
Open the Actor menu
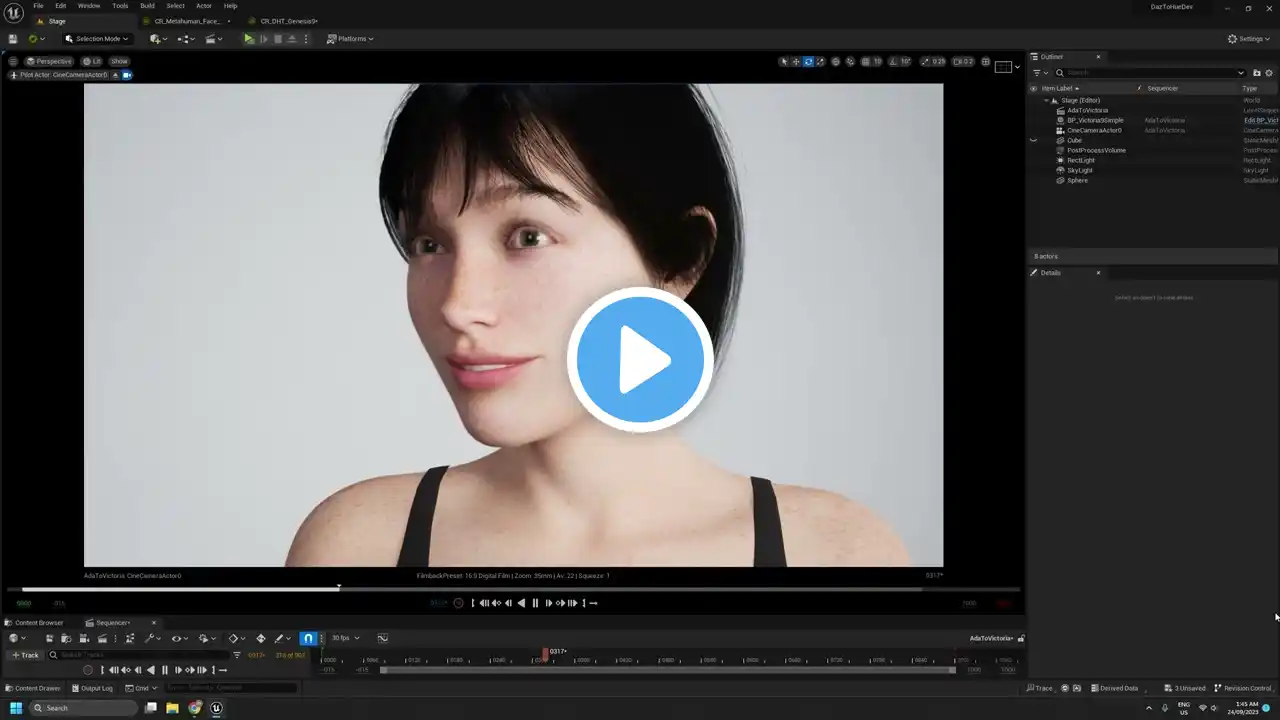[204, 6]
